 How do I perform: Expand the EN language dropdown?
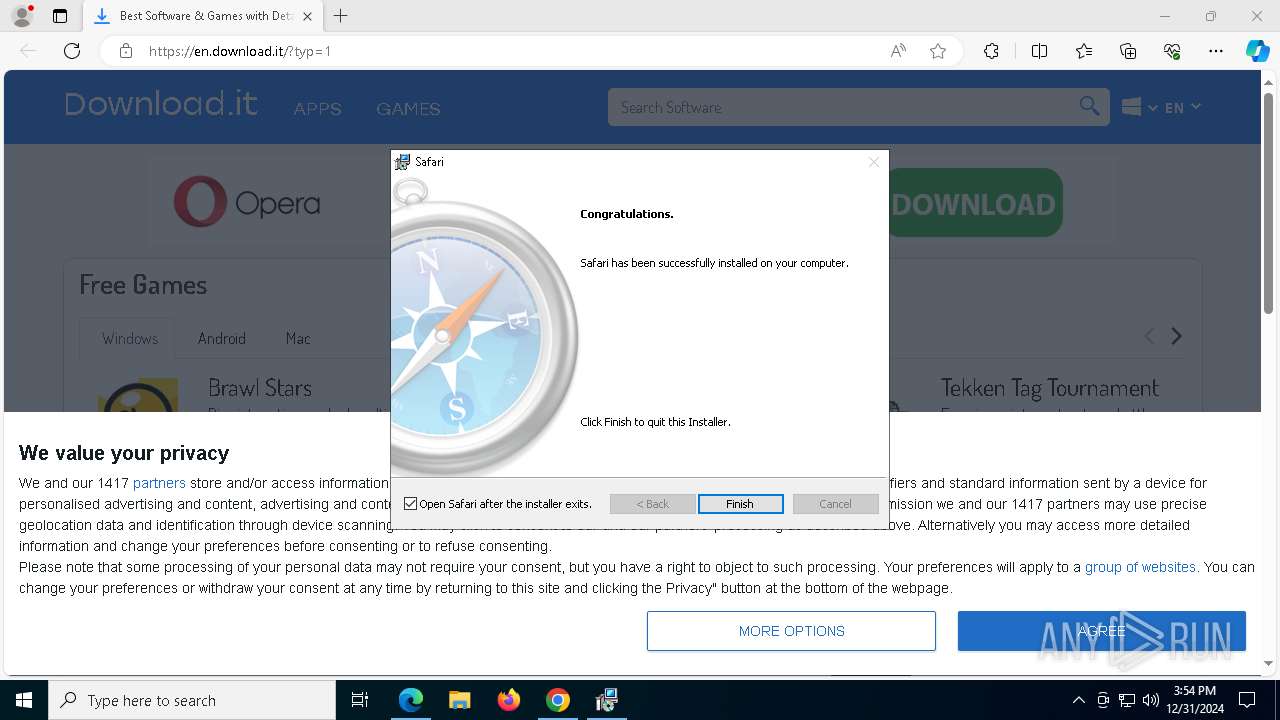[x=1183, y=107]
